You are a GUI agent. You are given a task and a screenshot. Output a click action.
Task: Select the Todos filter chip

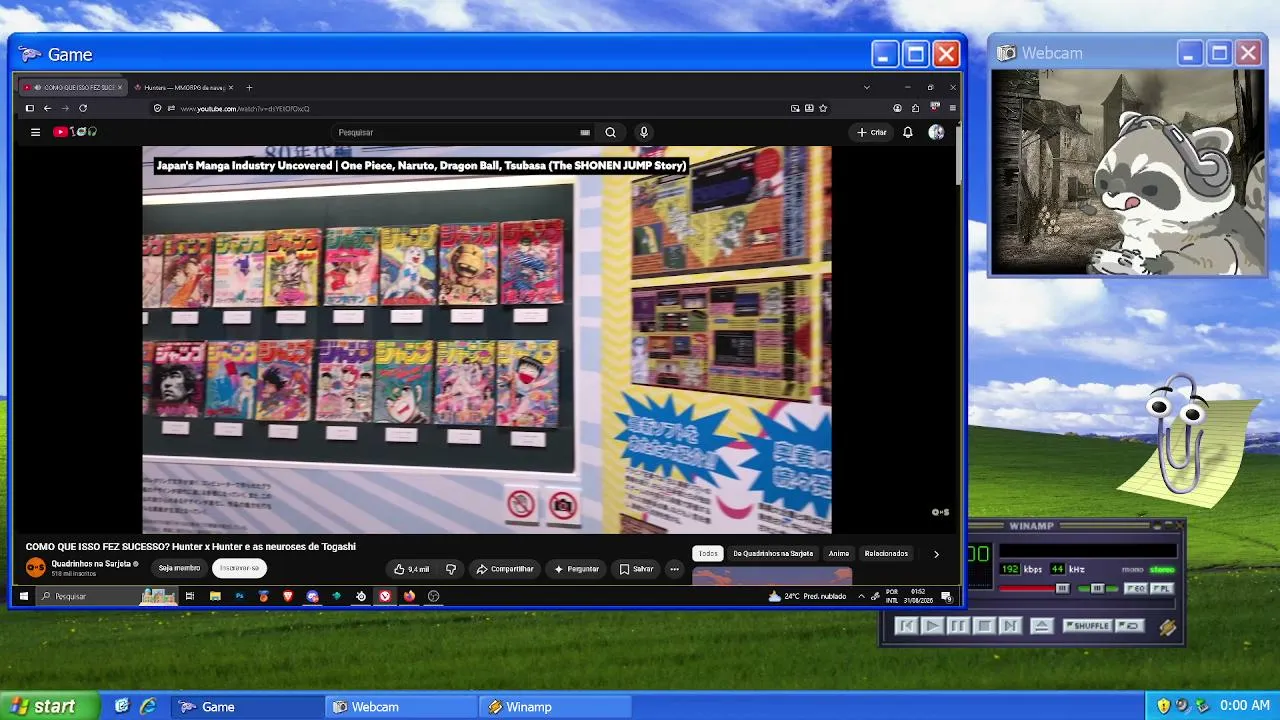tap(708, 554)
